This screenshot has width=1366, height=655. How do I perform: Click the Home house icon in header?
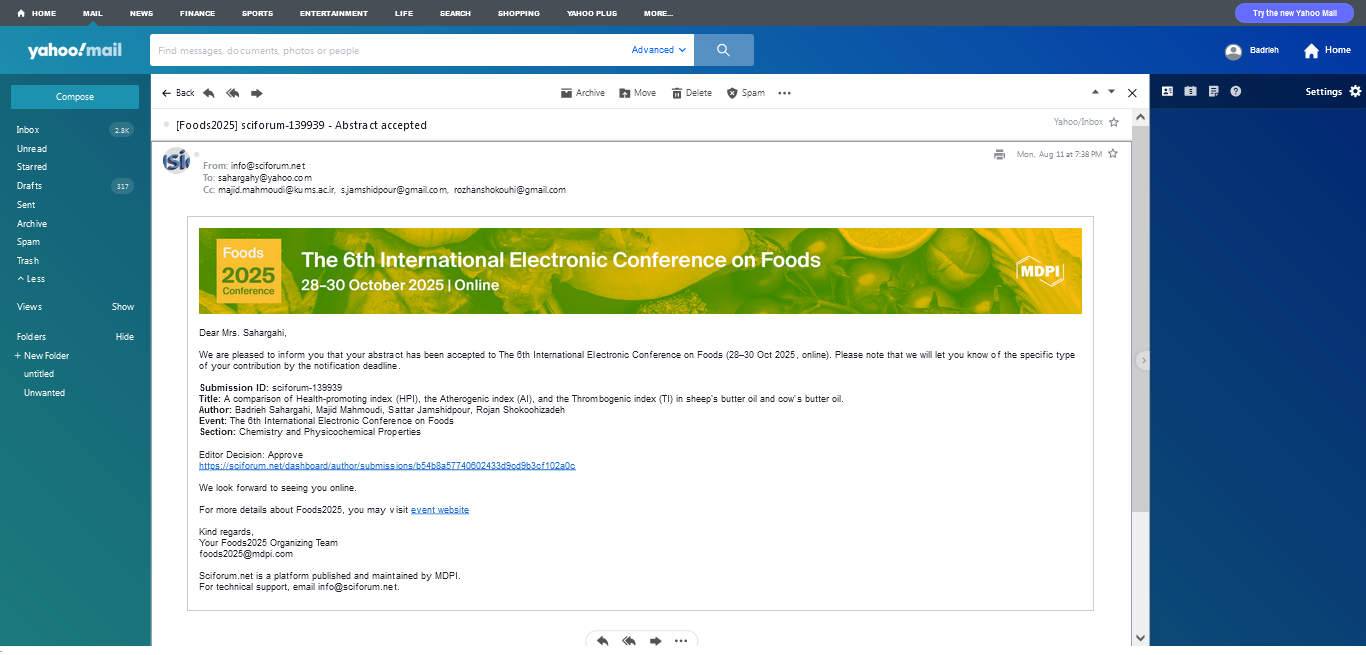click(x=1311, y=51)
